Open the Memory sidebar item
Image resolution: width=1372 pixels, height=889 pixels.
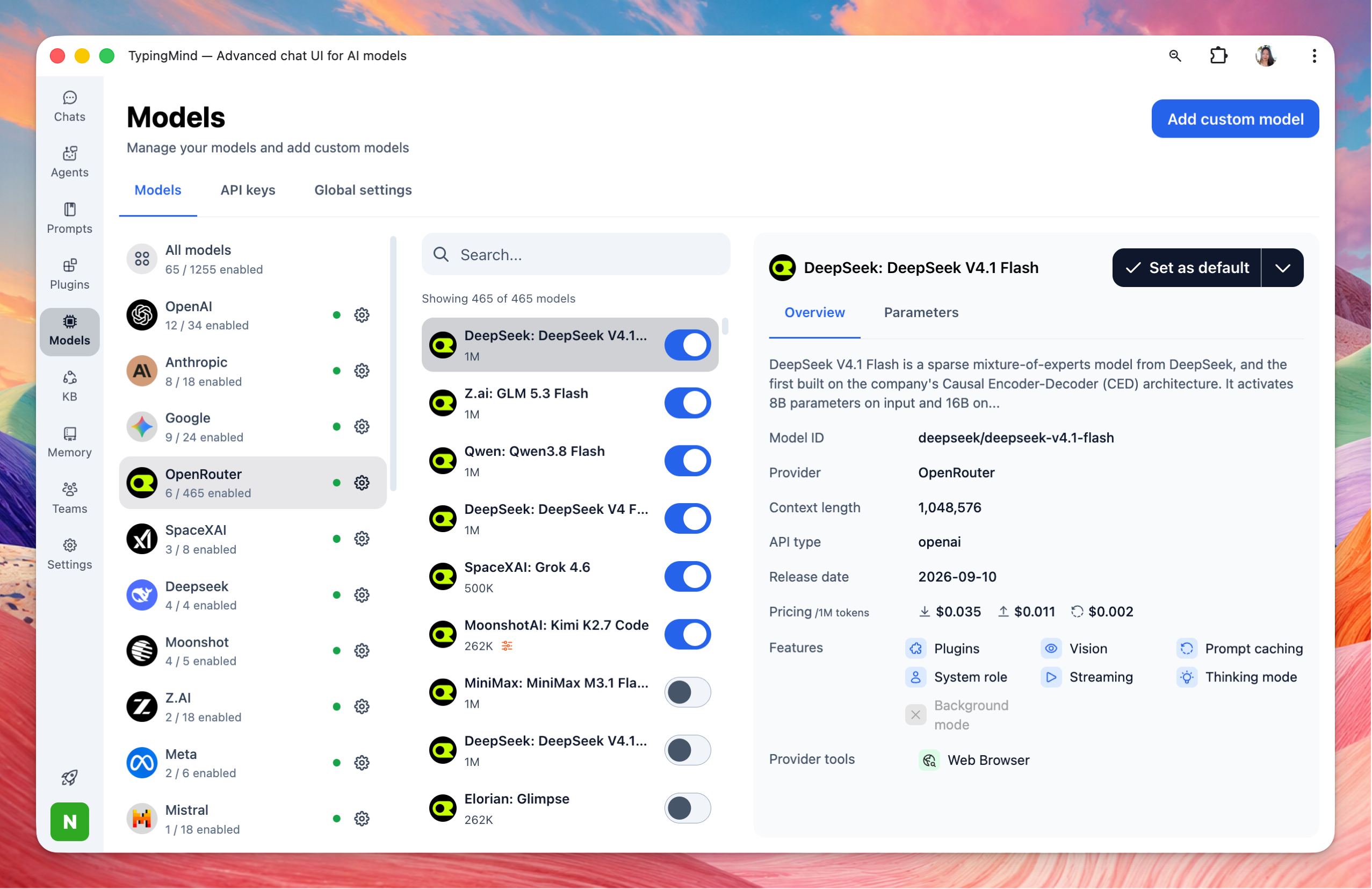coord(70,442)
